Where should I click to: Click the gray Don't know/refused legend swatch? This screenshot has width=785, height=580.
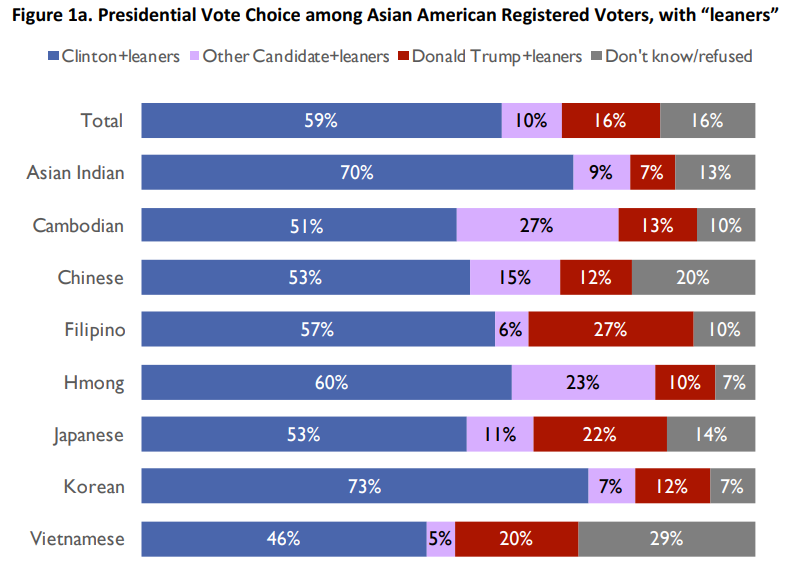tap(597, 57)
